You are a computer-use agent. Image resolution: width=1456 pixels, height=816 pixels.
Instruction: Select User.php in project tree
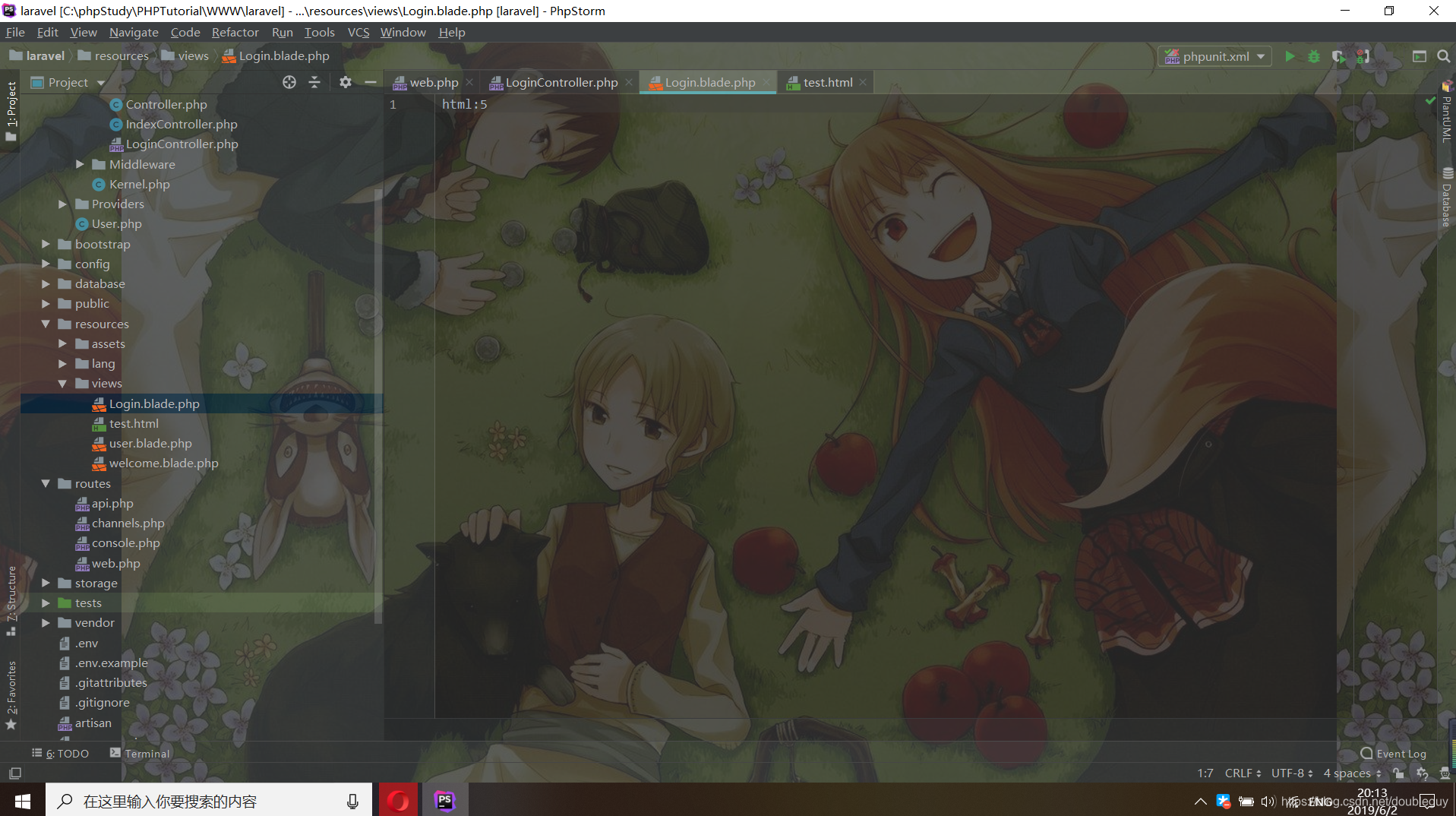coord(116,223)
